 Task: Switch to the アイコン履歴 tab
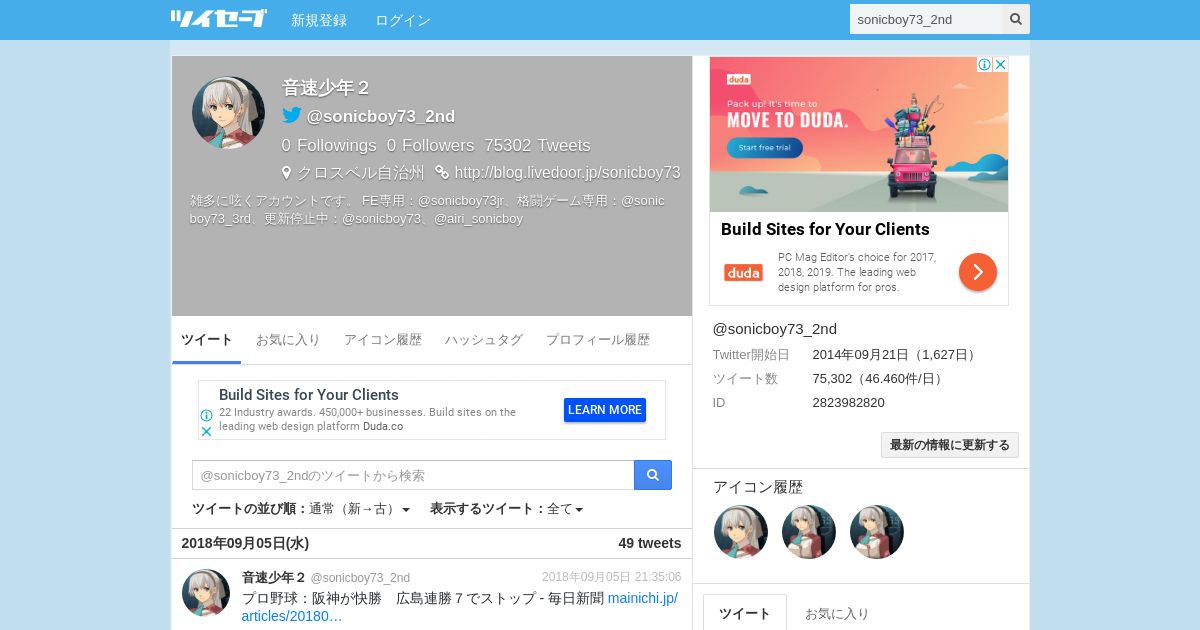click(x=383, y=340)
